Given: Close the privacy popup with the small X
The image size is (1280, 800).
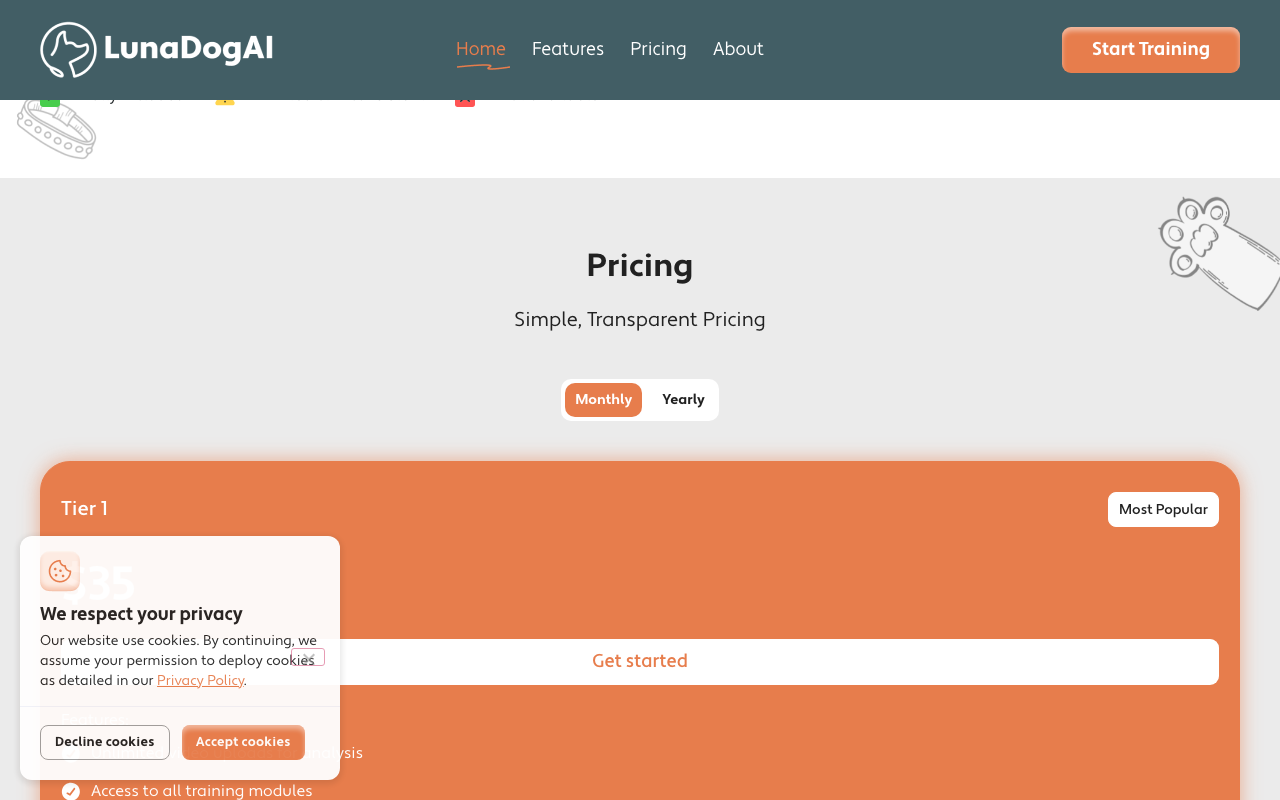Looking at the screenshot, I should click(x=308, y=657).
